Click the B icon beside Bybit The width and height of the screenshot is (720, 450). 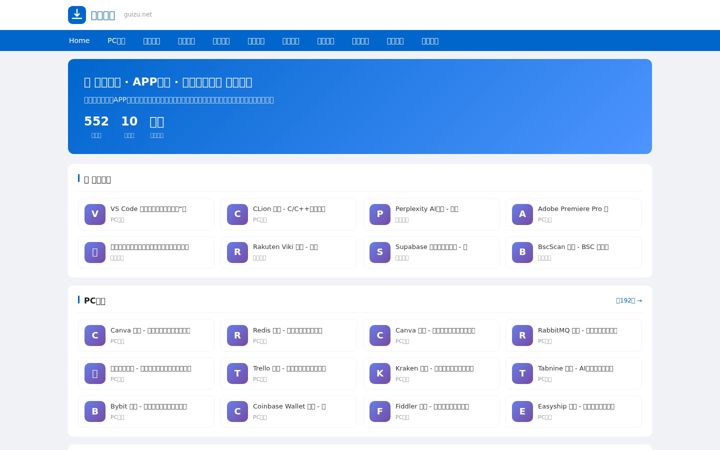coord(95,411)
